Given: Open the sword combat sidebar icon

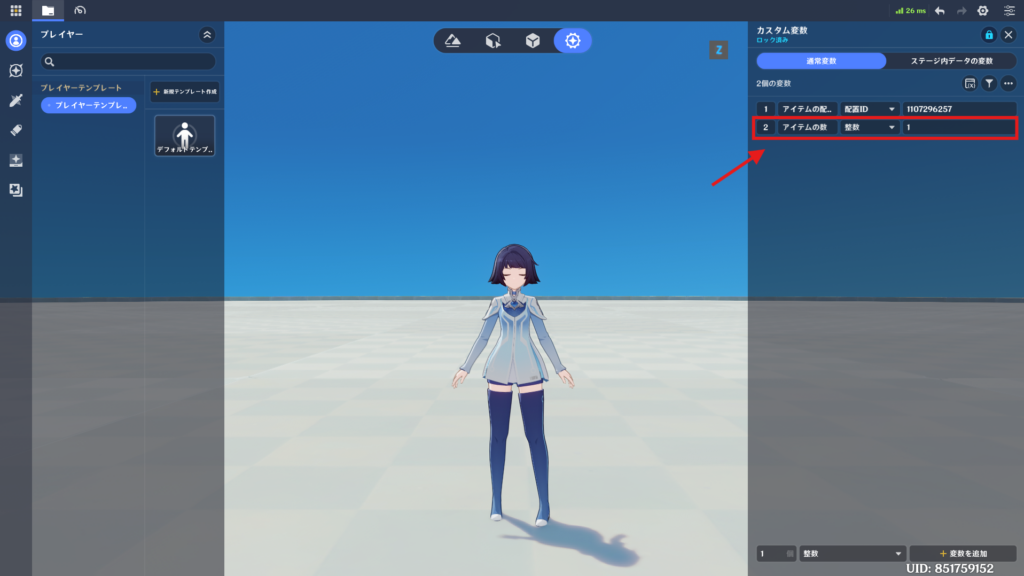Looking at the screenshot, I should click(x=16, y=100).
